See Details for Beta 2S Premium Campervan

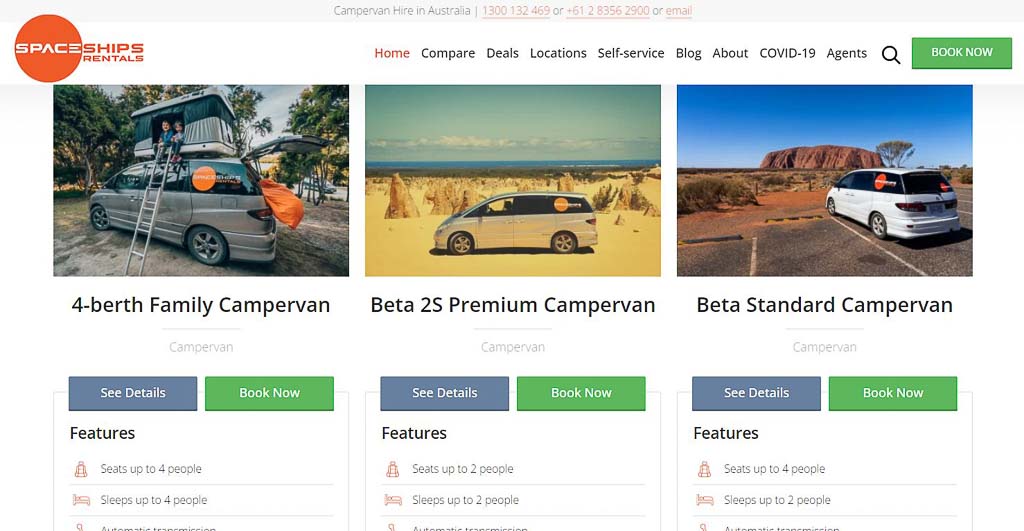coord(444,393)
